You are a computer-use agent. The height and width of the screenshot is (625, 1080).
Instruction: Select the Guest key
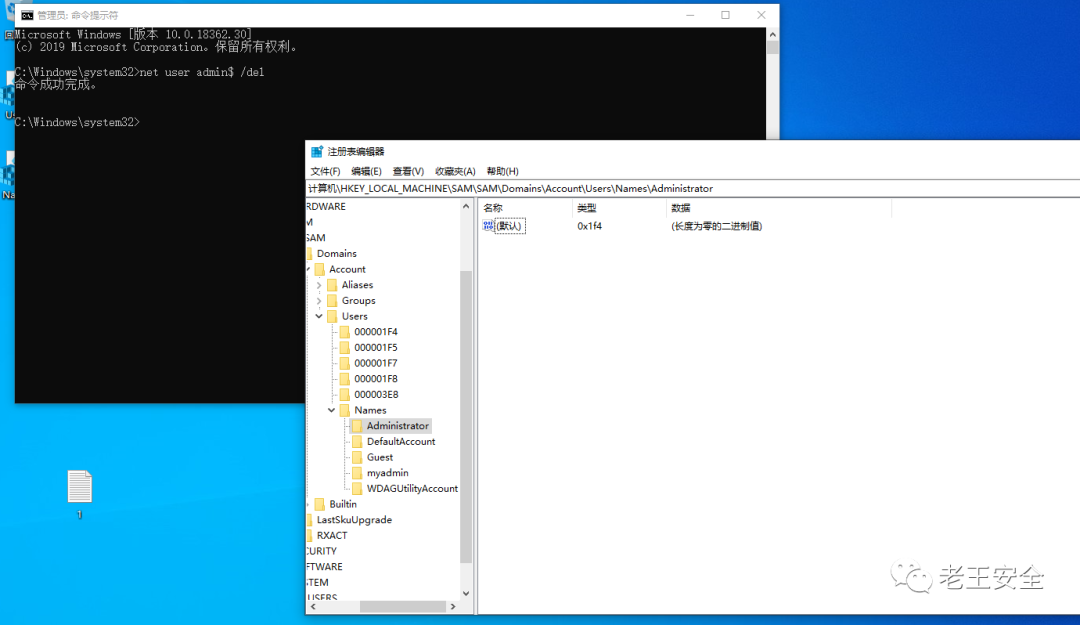click(380, 458)
